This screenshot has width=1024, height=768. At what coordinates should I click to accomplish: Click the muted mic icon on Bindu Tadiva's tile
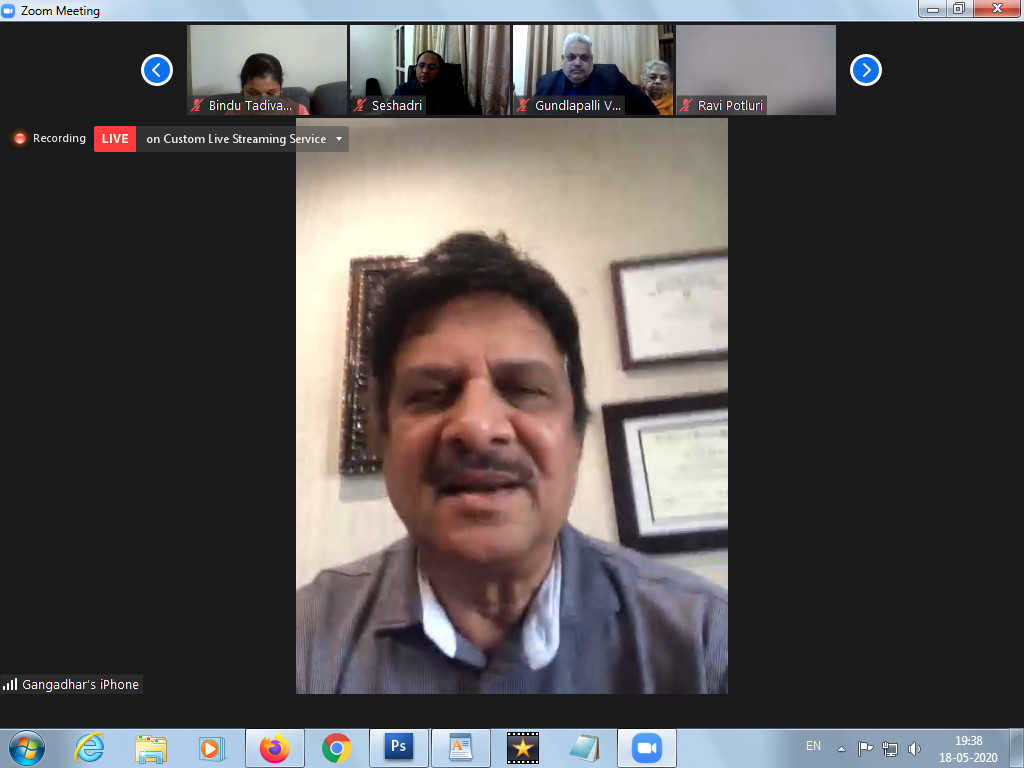click(x=197, y=105)
